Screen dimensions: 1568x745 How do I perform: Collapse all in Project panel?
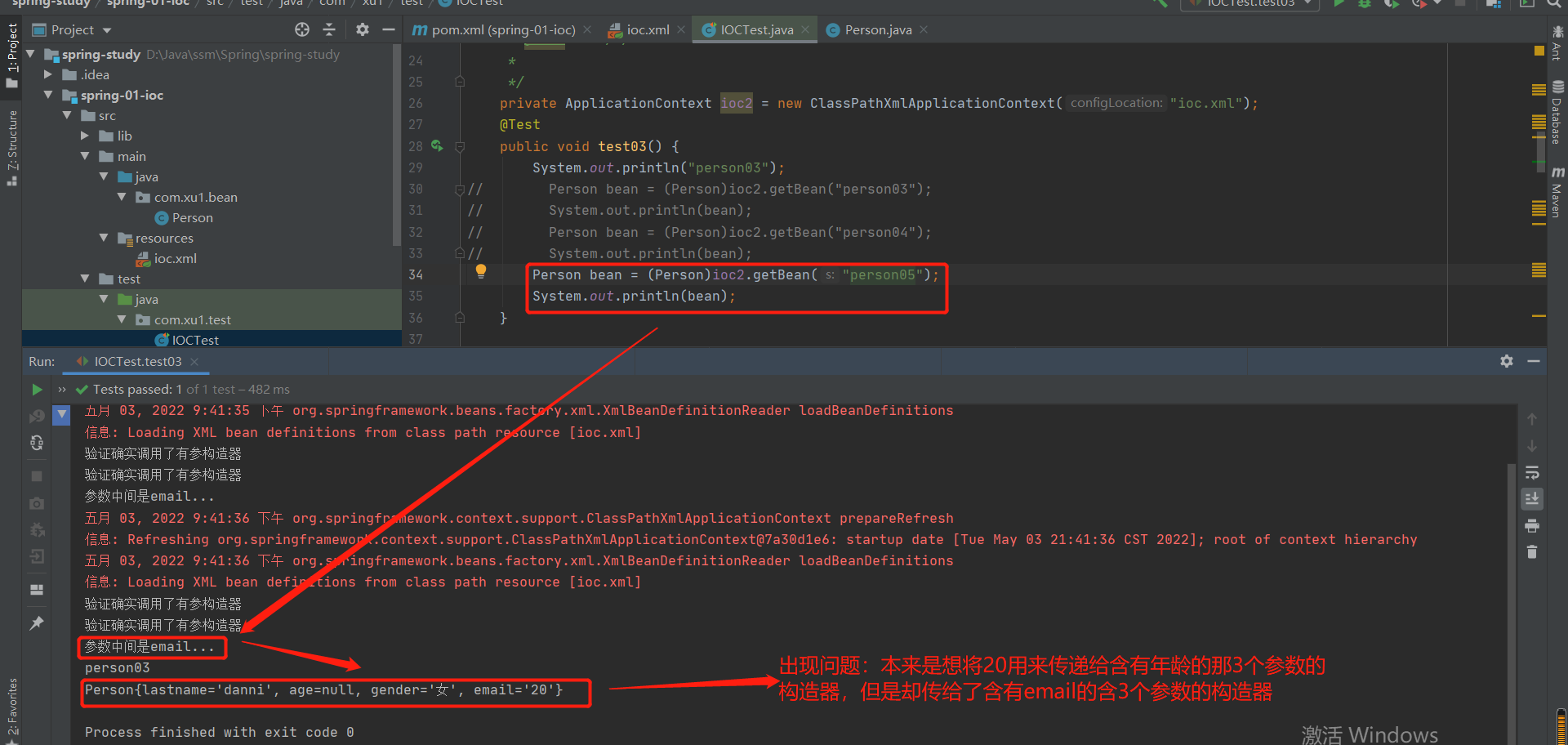pyautogui.click(x=329, y=29)
